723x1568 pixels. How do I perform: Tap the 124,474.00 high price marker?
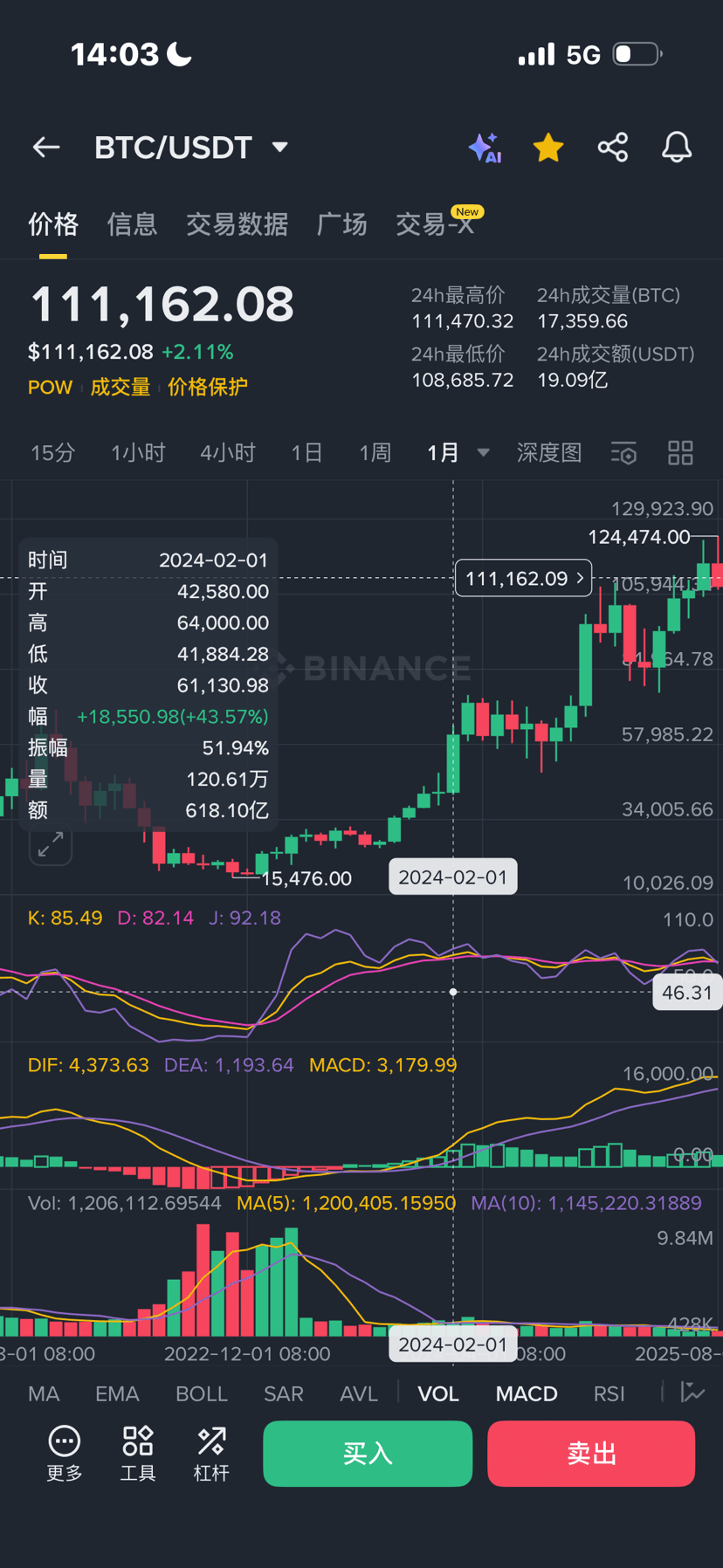pos(639,537)
